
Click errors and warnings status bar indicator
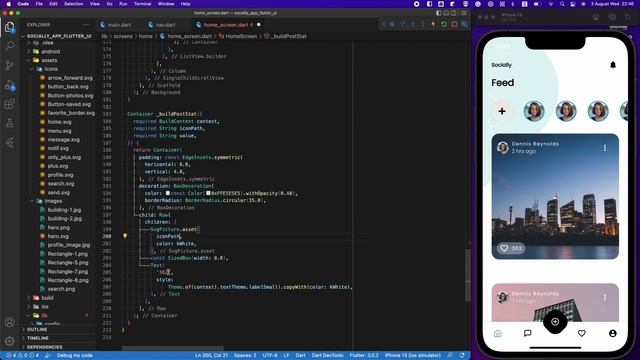(x=22, y=356)
